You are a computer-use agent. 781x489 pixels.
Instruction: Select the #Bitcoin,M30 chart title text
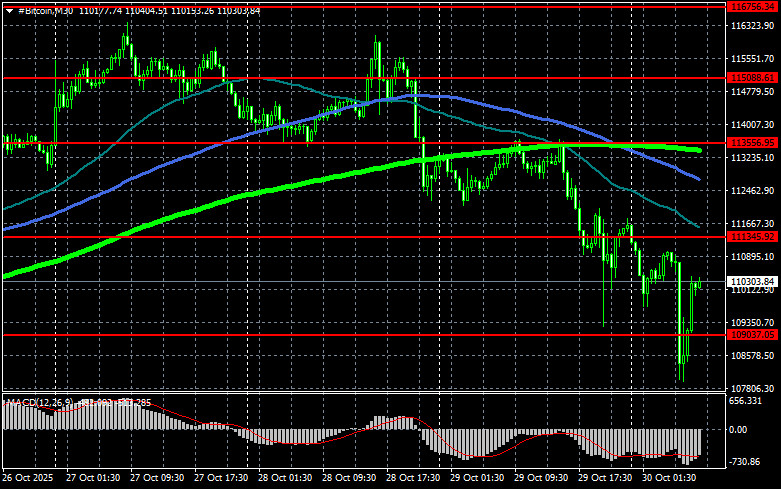(45, 11)
